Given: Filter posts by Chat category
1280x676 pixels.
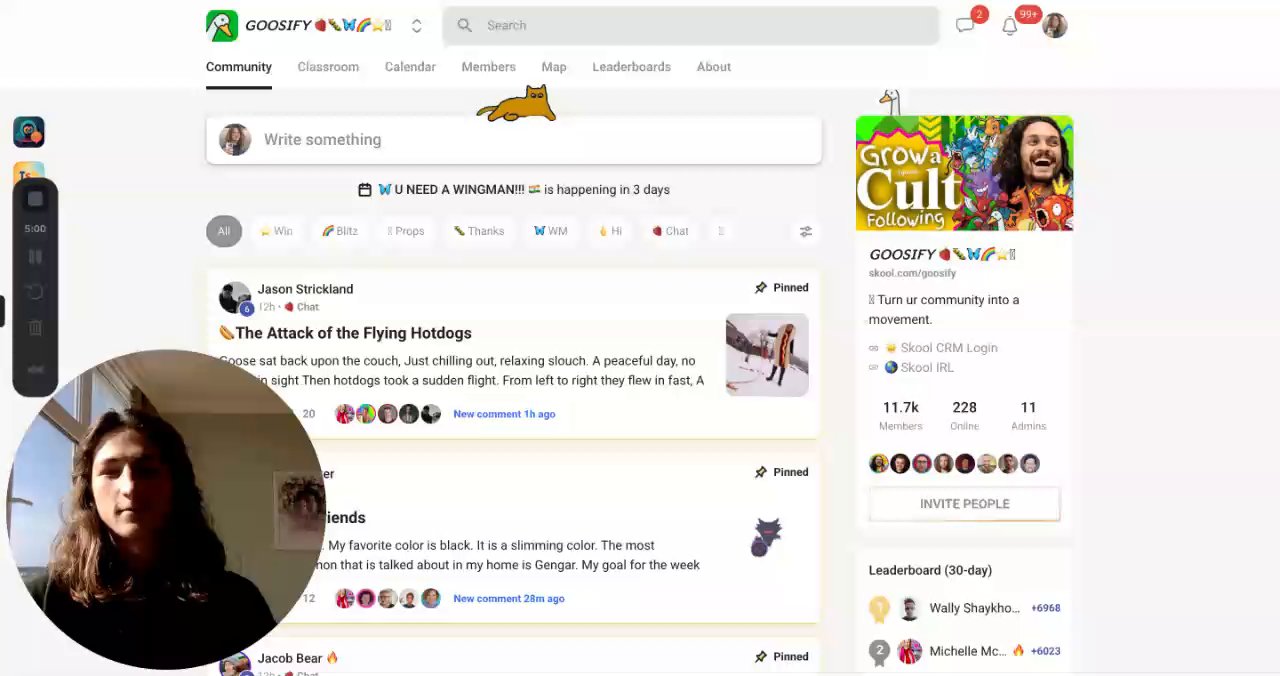Looking at the screenshot, I should 670,231.
